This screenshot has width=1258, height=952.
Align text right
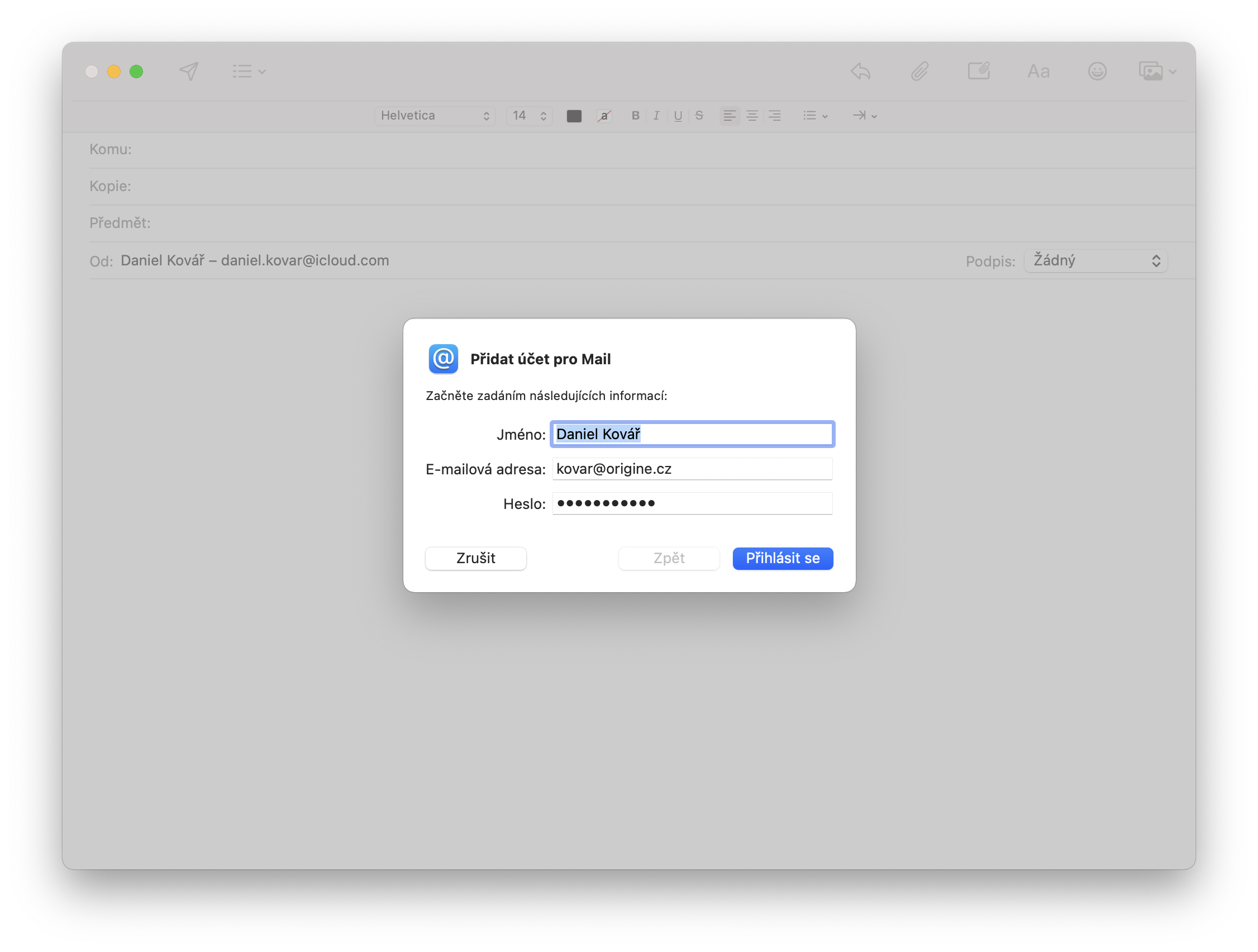point(775,116)
